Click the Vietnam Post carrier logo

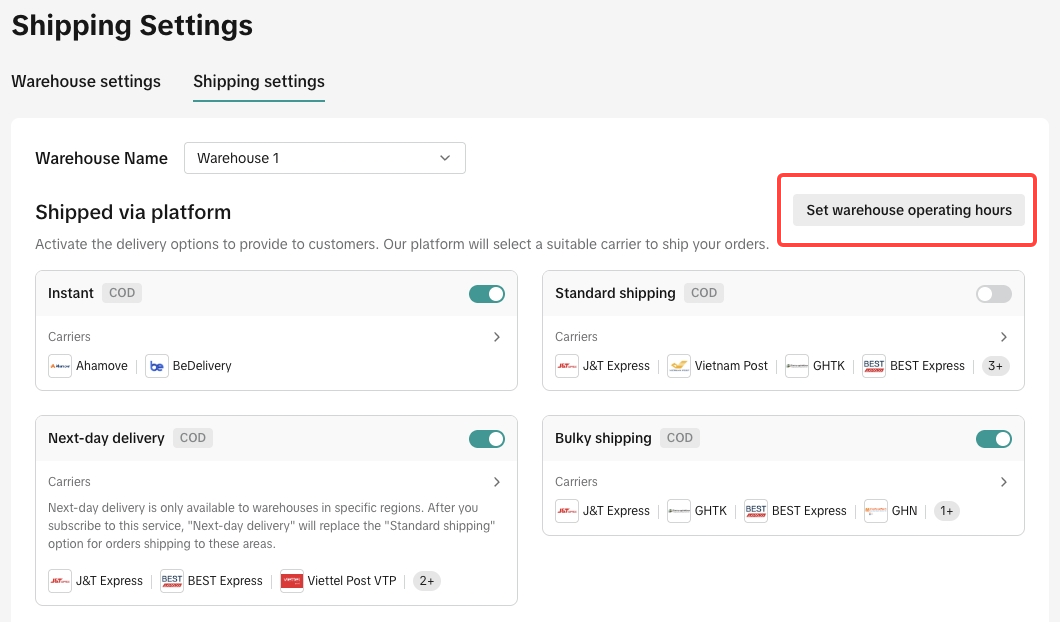pos(679,366)
